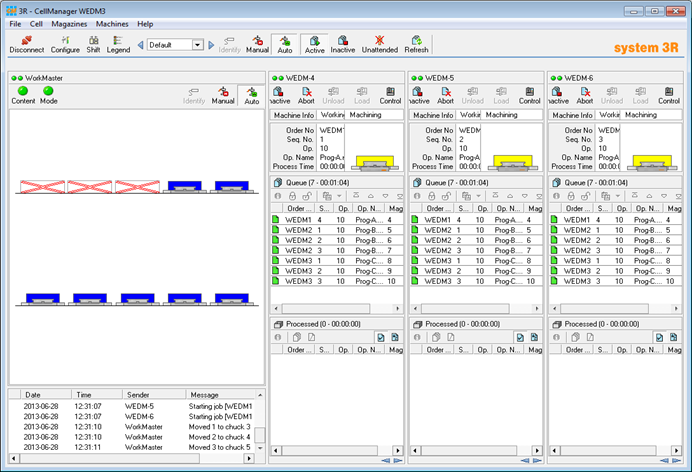The image size is (692, 472).
Task: Click the Mag column header in WEDM-5 queue
Action: click(x=534, y=208)
